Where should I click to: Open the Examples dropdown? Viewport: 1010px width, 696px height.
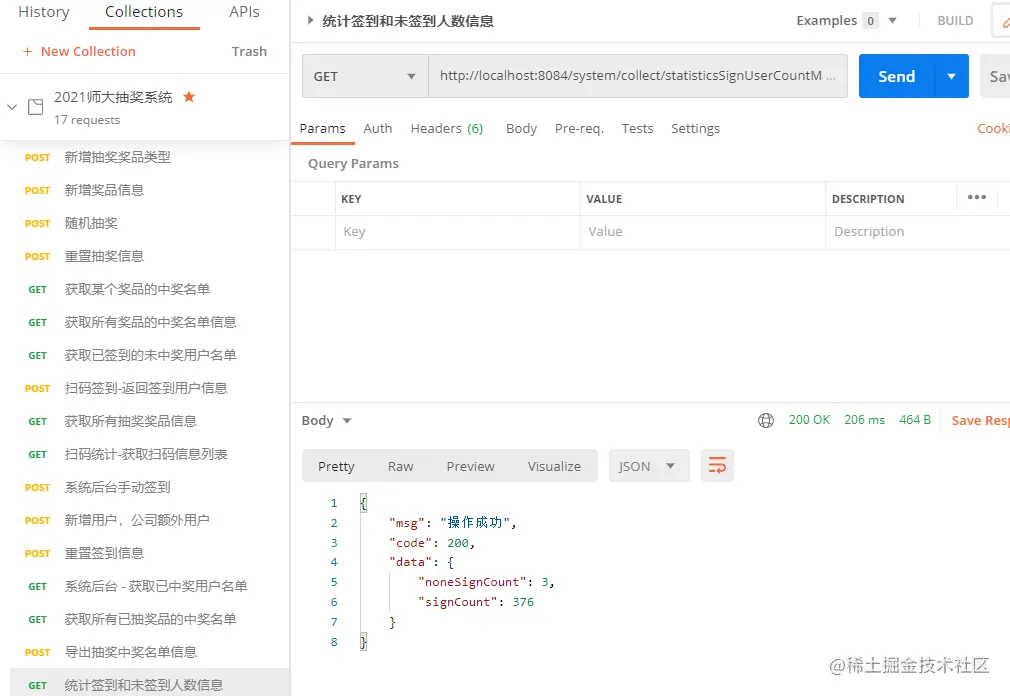[x=892, y=21]
